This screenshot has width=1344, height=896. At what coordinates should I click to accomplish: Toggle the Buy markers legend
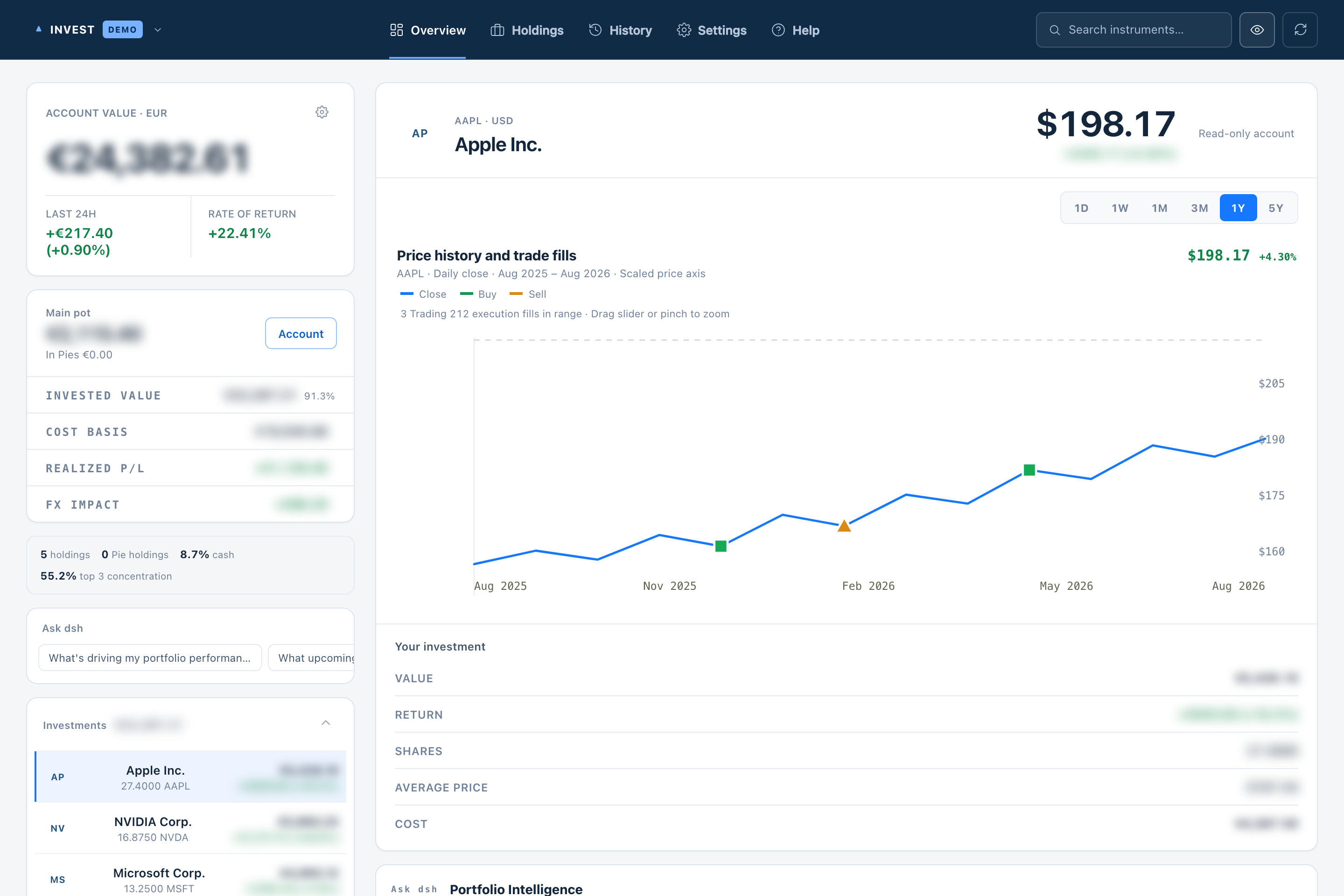click(478, 294)
